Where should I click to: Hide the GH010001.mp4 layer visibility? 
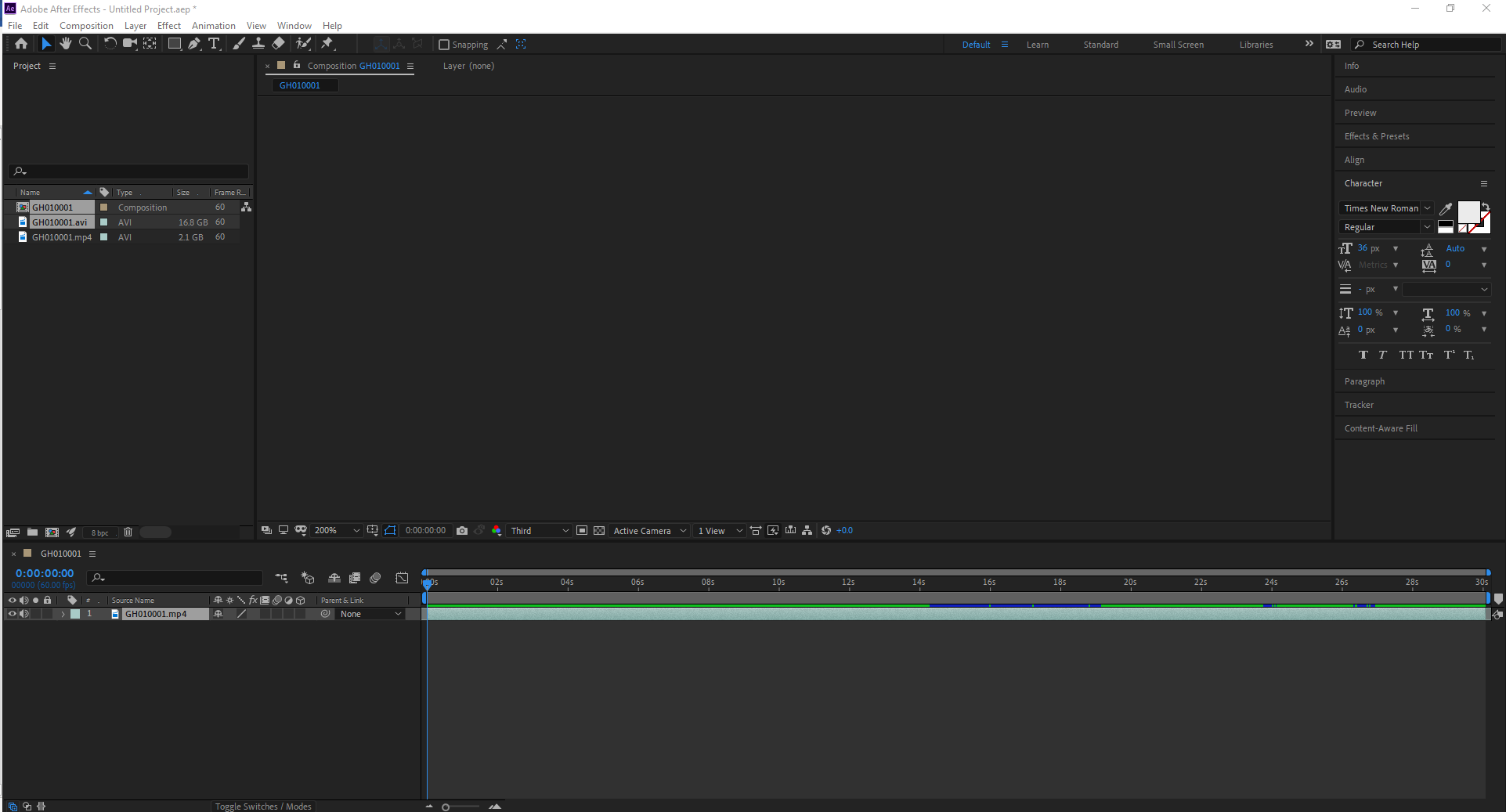pos(13,614)
